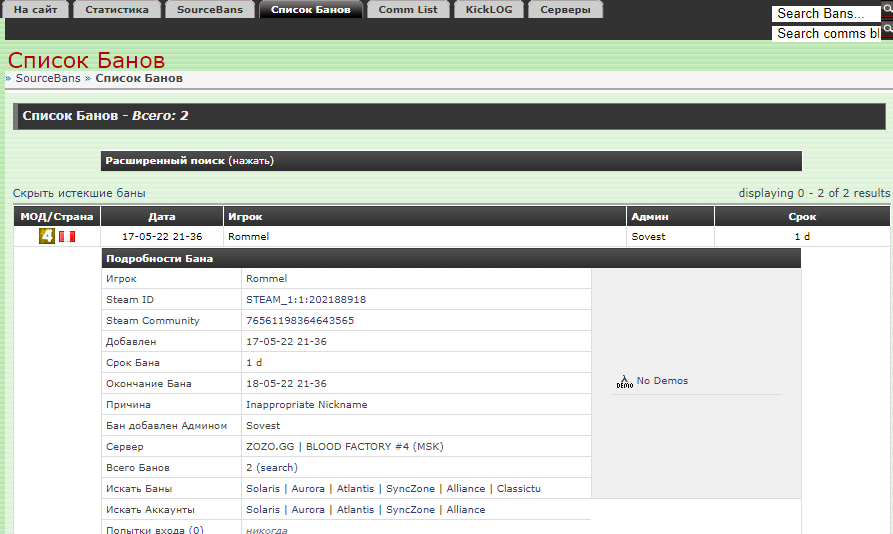
Task: Click the (search) link in Всего Банов
Action: tap(277, 468)
